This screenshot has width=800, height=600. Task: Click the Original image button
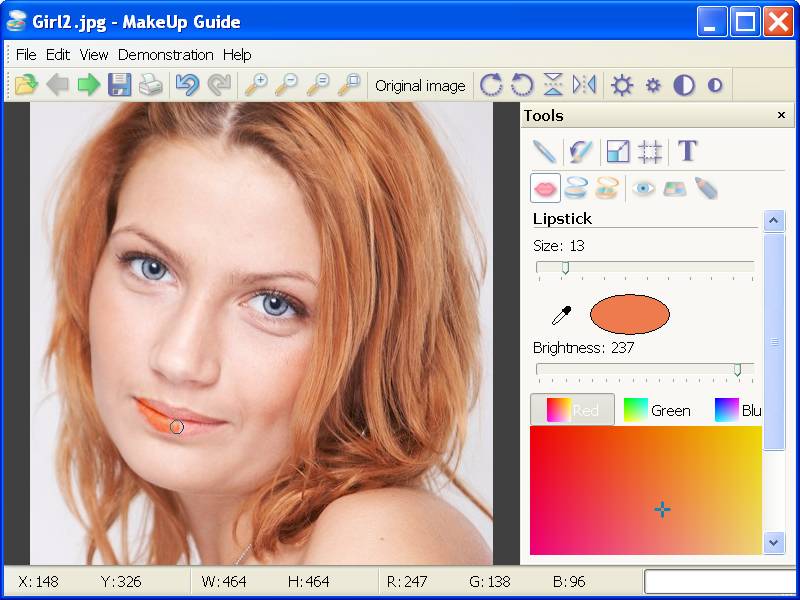click(x=421, y=85)
